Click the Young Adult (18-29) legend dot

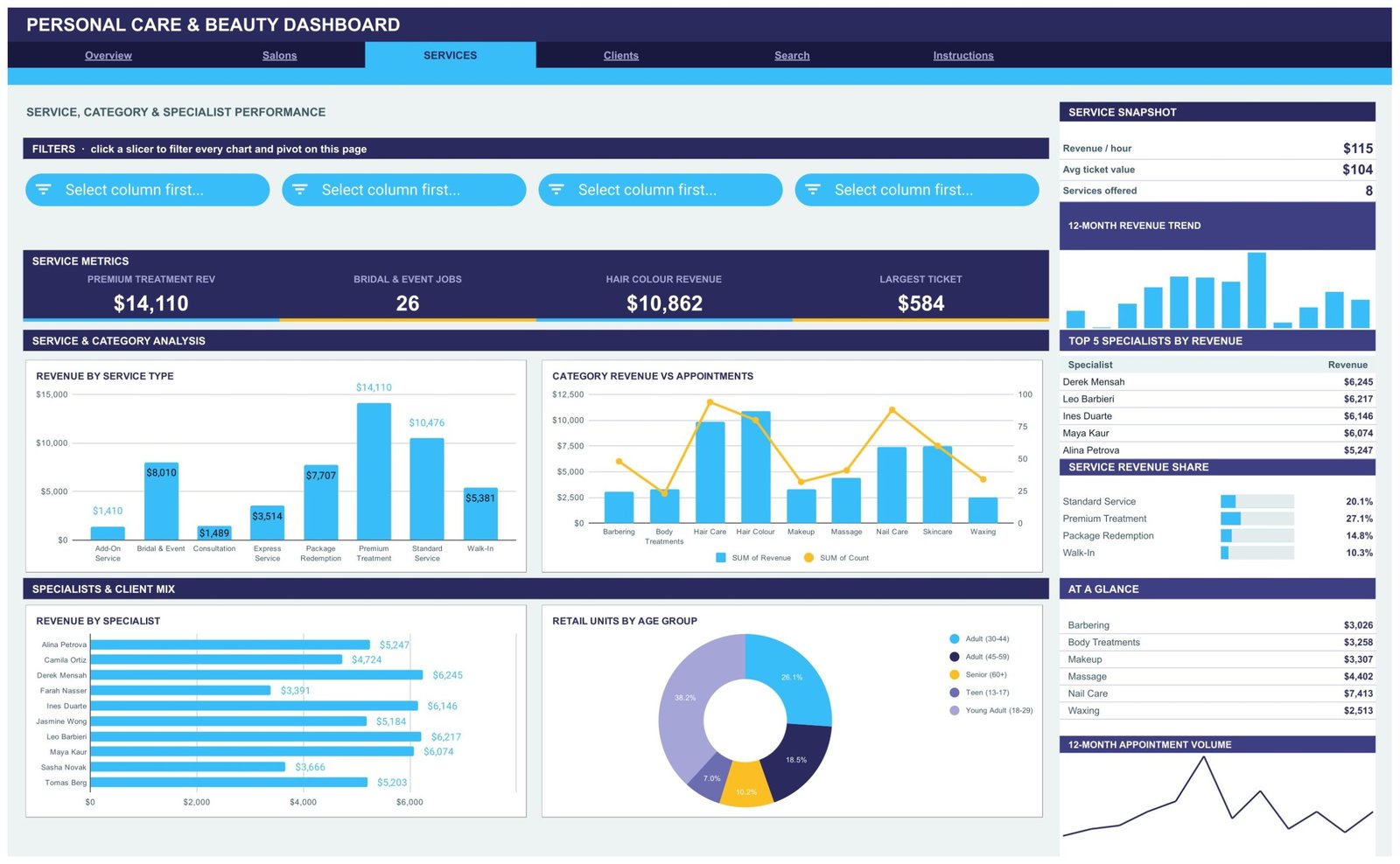coord(955,711)
